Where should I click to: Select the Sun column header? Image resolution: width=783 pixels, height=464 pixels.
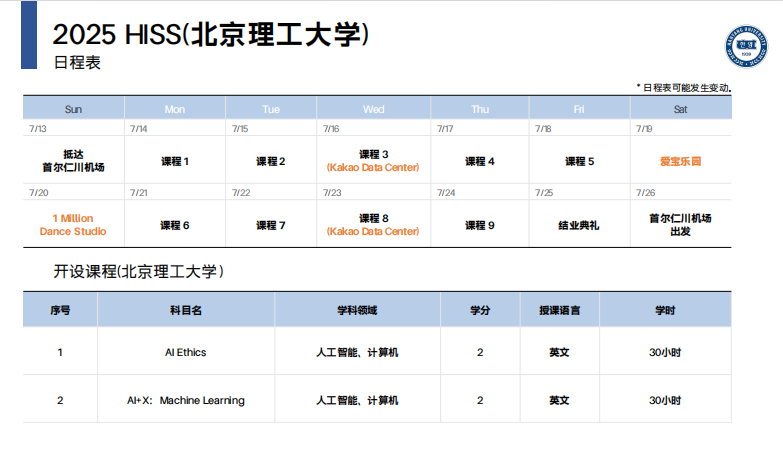tap(73, 109)
